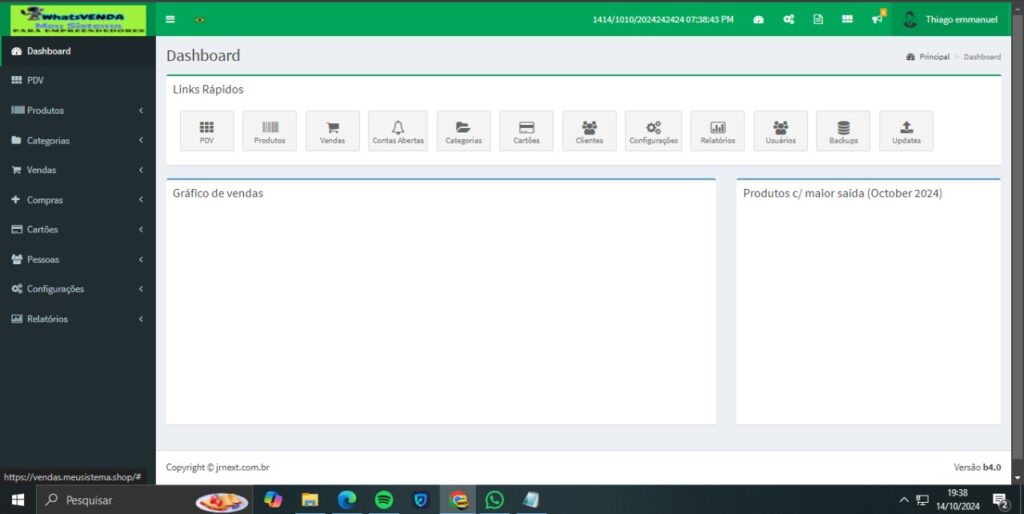The height and width of the screenshot is (514, 1024).
Task: Expand the Vendas submenu chevron
Action: pyautogui.click(x=141, y=170)
